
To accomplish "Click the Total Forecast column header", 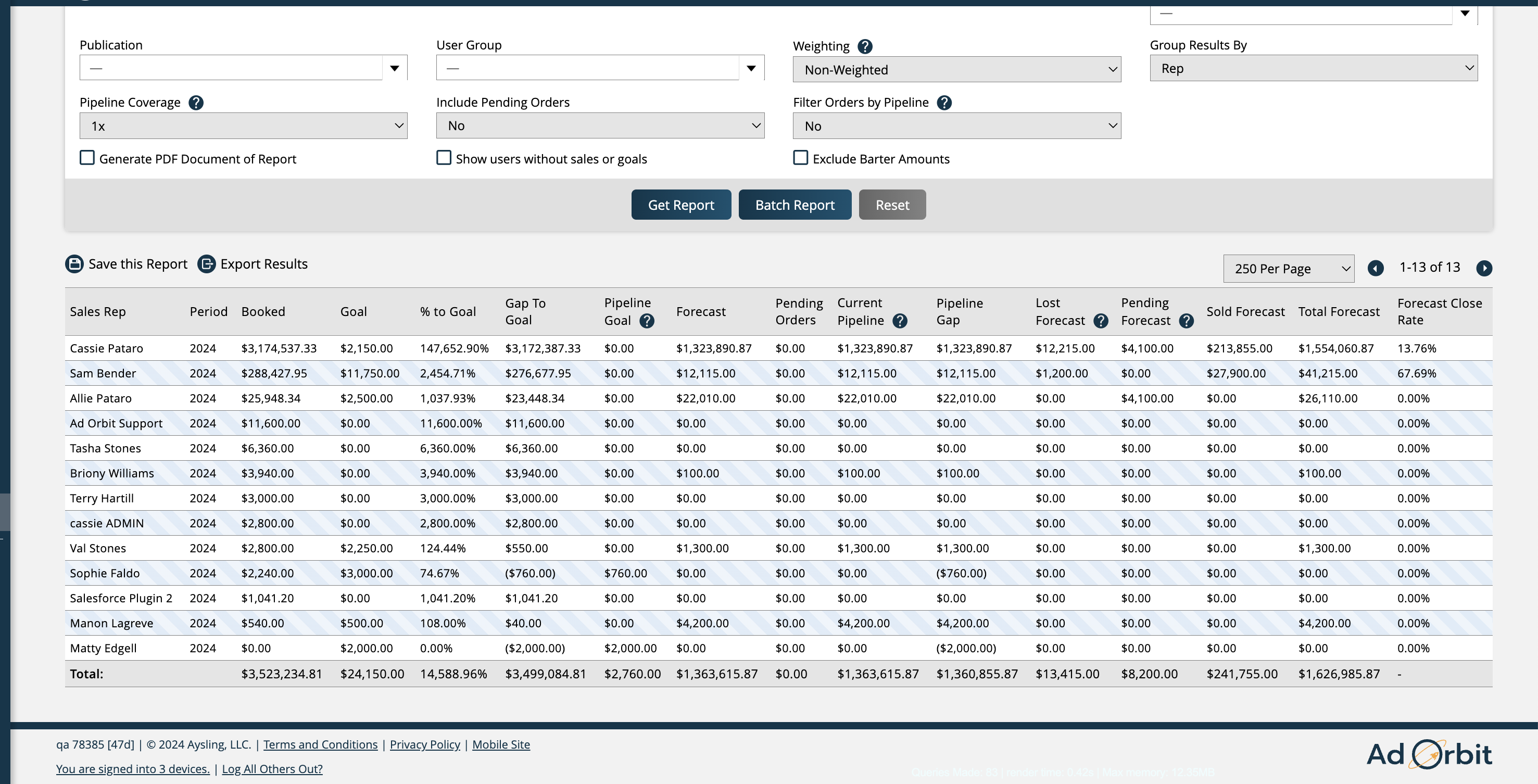I will coord(1339,311).
